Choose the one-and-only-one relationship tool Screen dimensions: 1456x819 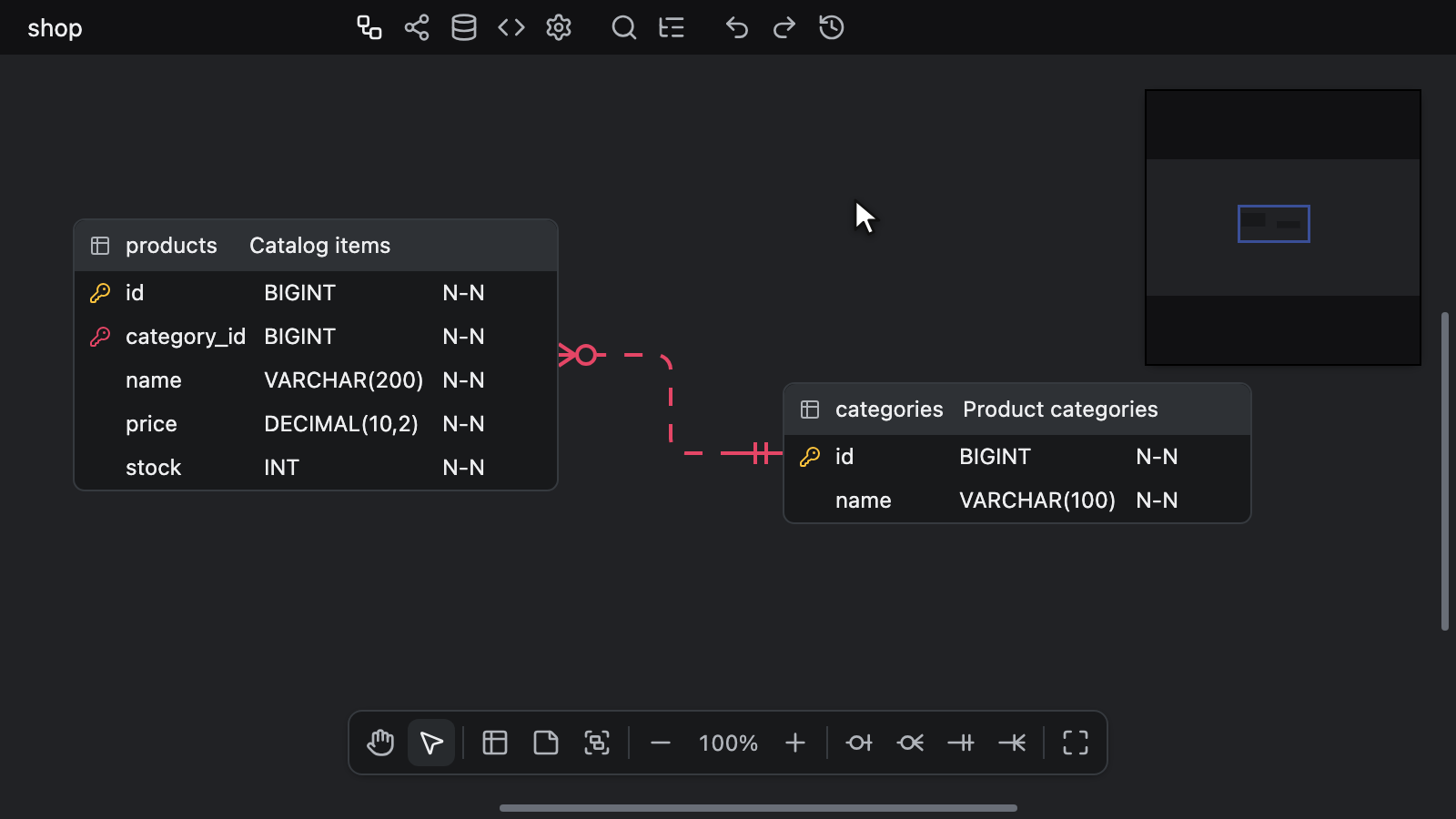pos(961,743)
